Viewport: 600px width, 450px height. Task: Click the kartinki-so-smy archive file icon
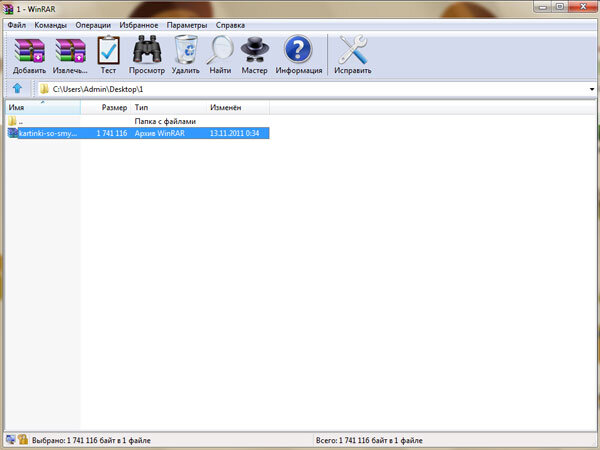(13, 133)
